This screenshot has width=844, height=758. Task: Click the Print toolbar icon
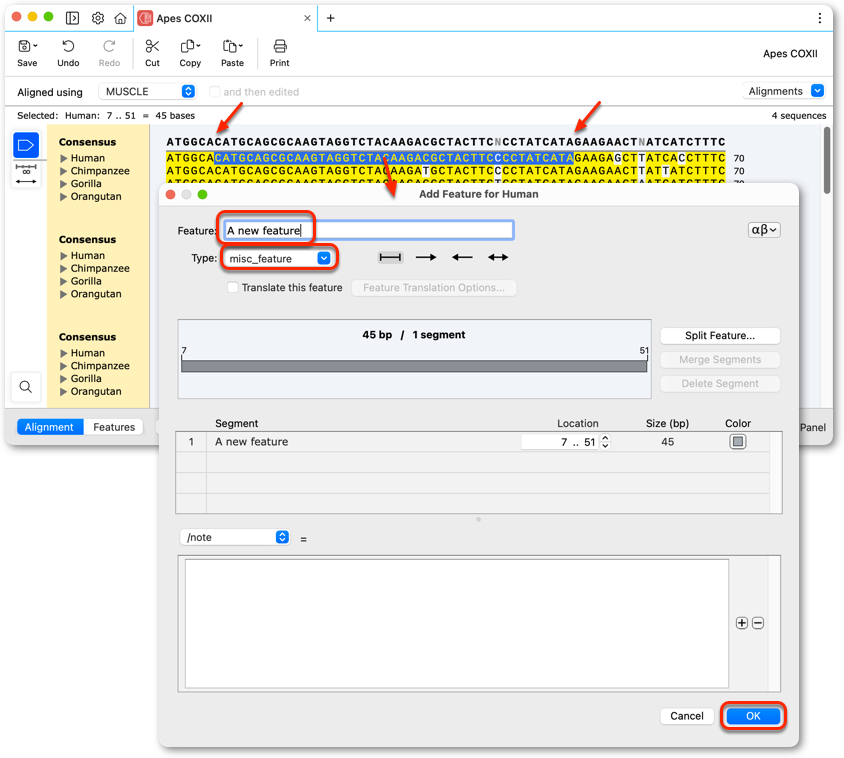coord(280,47)
